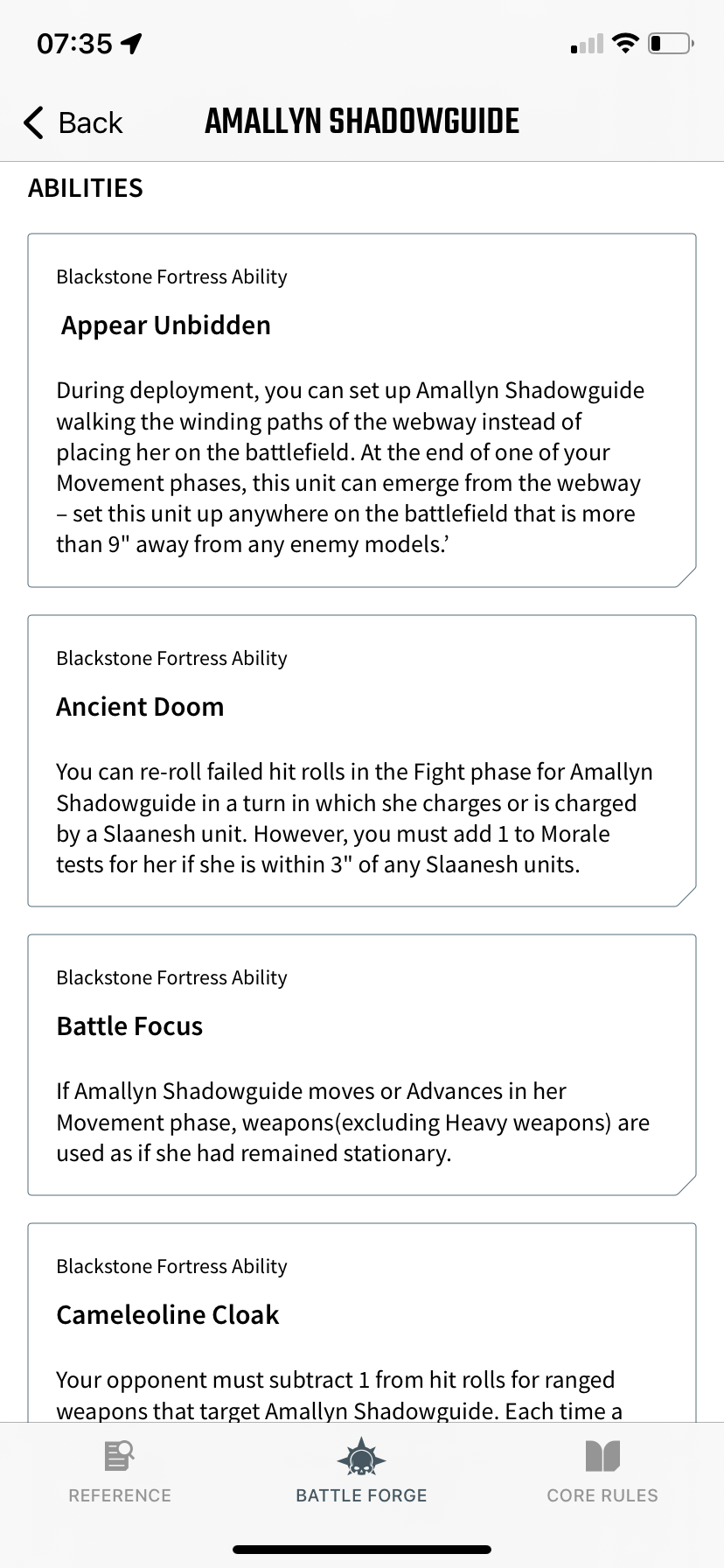Select the Reference document icon

tap(119, 1454)
